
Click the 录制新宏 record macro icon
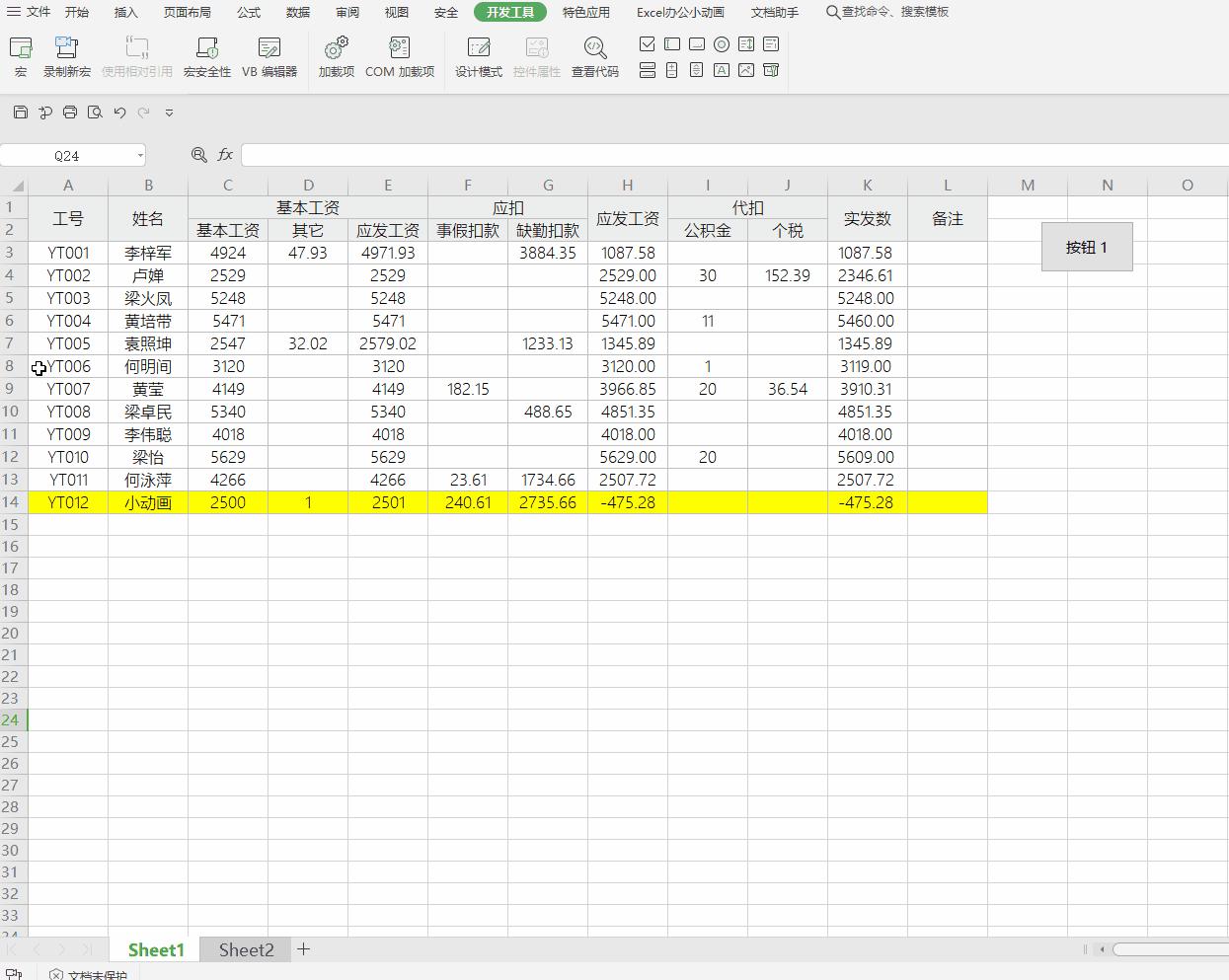pyautogui.click(x=66, y=56)
